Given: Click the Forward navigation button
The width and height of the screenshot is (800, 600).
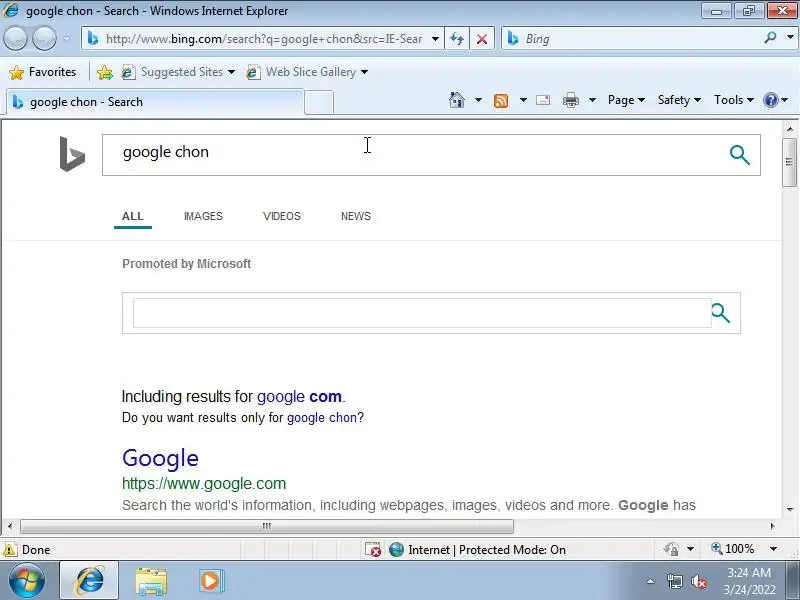Looking at the screenshot, I should click(x=44, y=39).
